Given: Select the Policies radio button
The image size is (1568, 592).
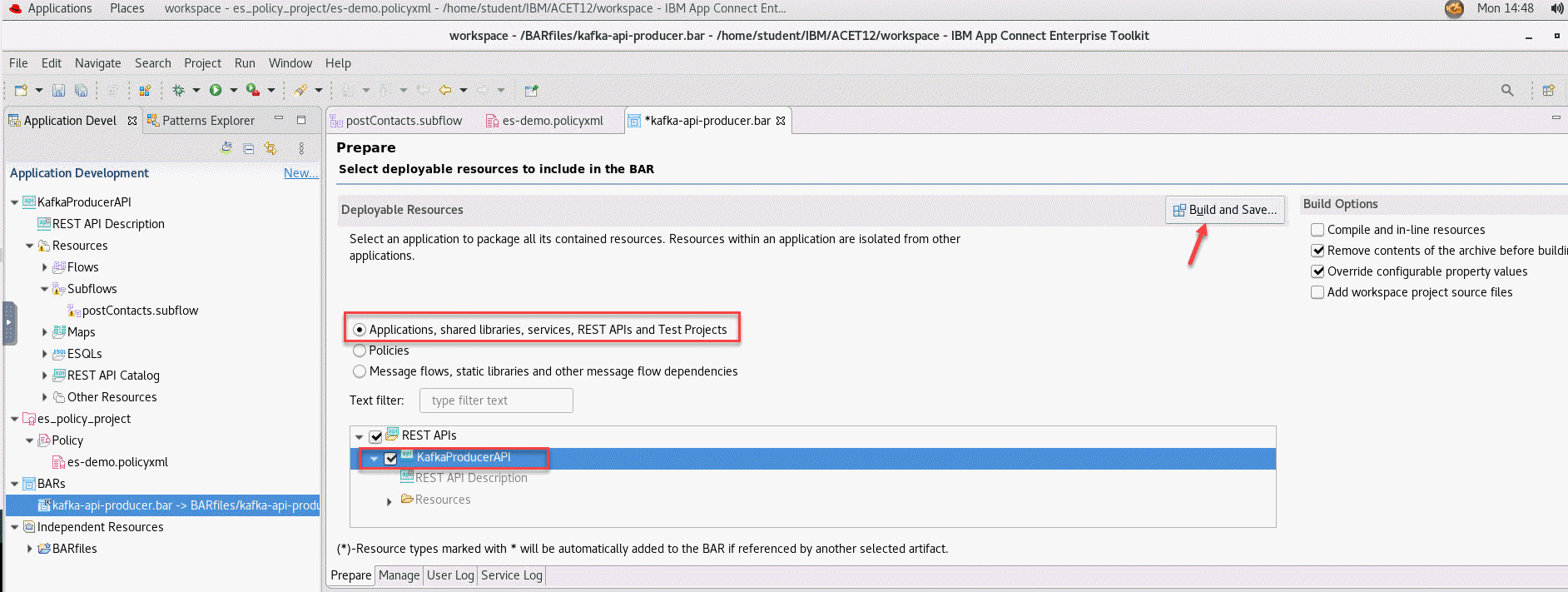Looking at the screenshot, I should (x=360, y=351).
